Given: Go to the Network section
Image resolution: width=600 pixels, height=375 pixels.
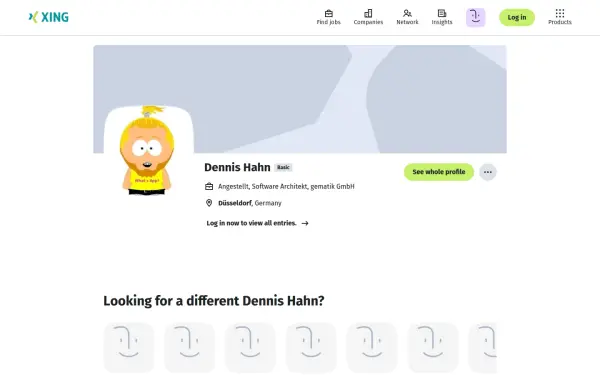Looking at the screenshot, I should pos(407,17).
